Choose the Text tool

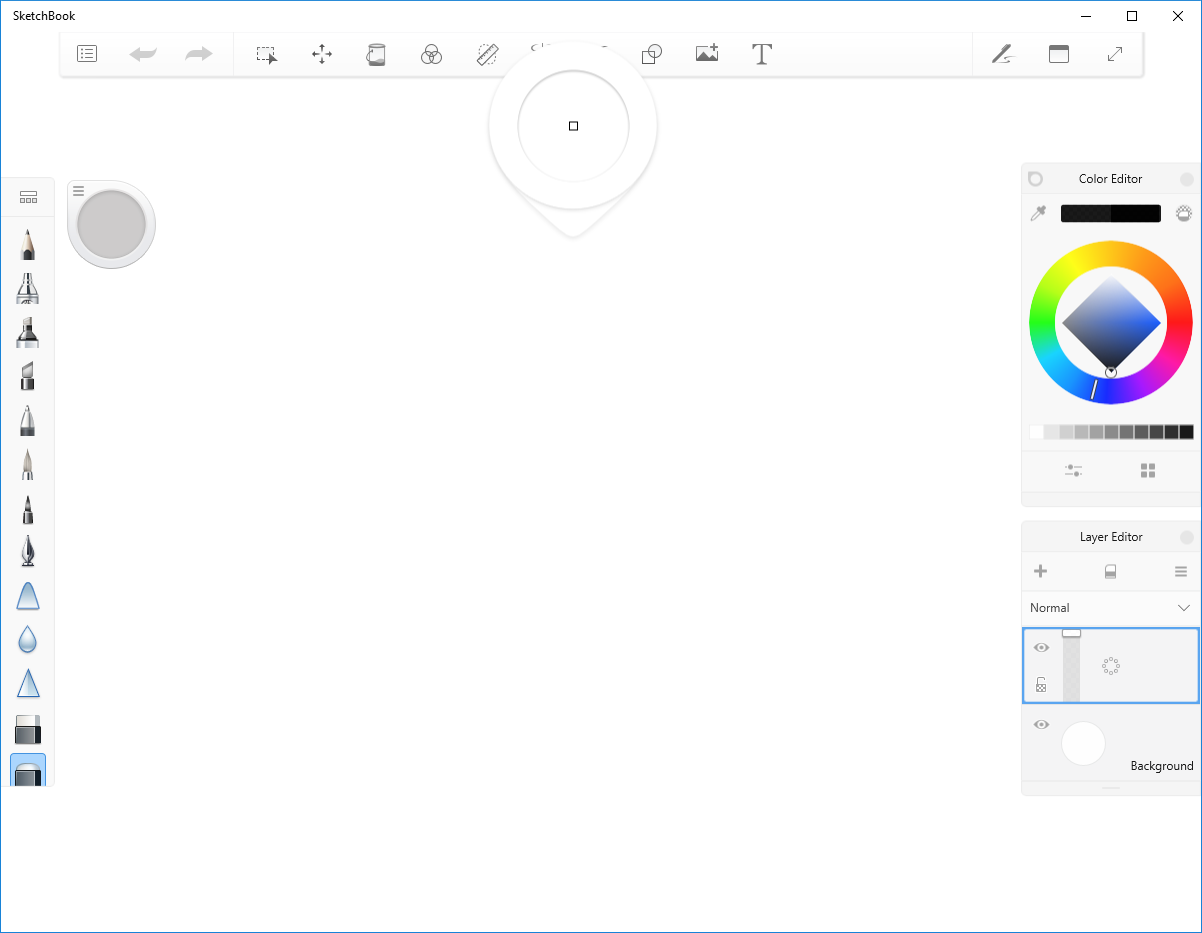761,54
